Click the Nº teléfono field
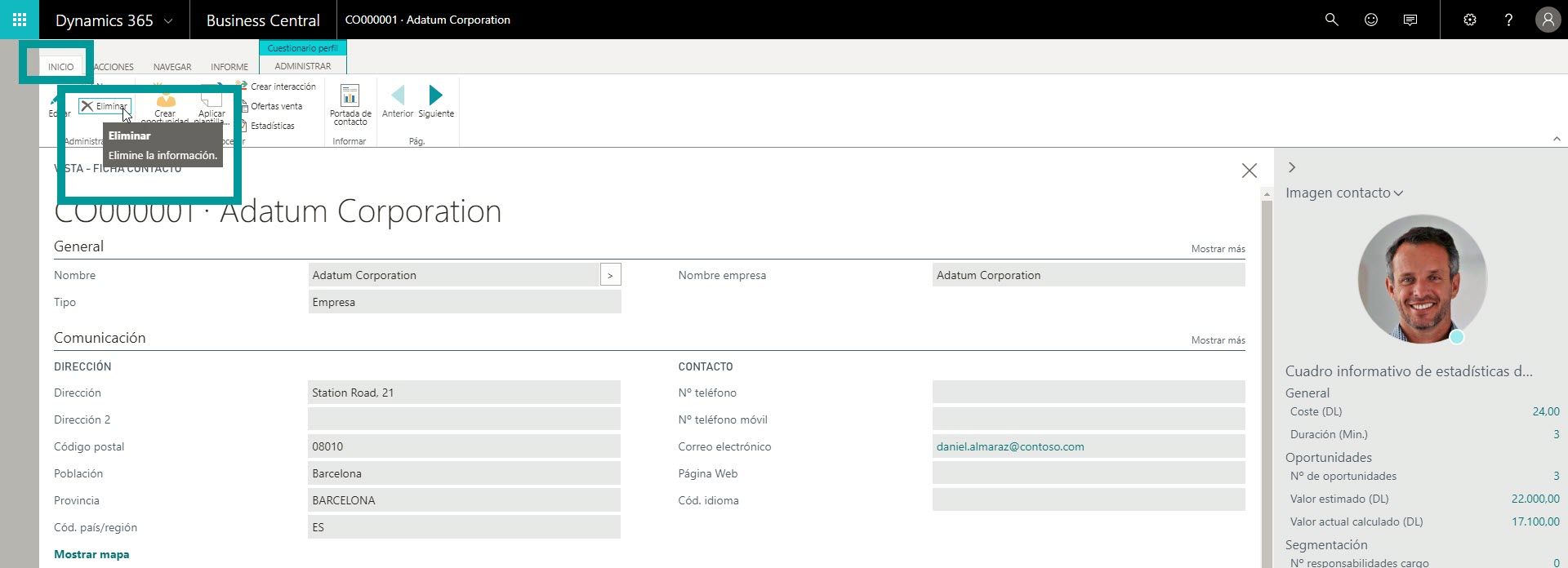Screen dimensions: 1568x568 1089,393
